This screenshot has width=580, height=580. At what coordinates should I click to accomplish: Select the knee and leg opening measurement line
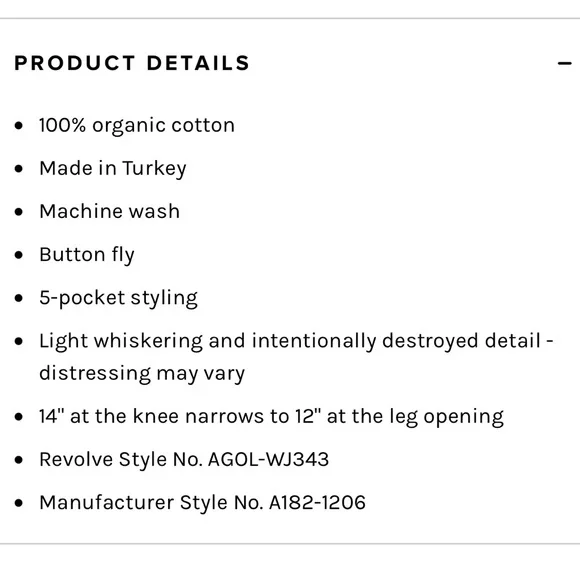pyautogui.click(x=272, y=417)
